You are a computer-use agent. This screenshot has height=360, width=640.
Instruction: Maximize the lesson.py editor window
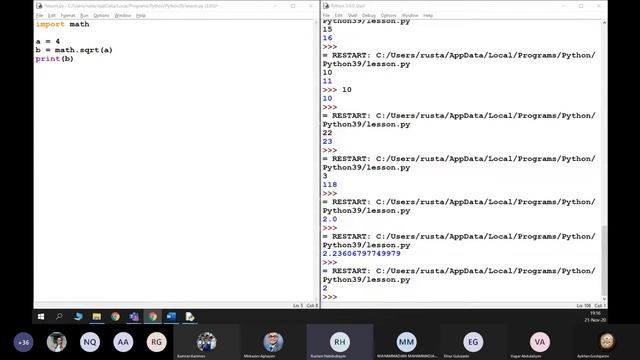293,6
